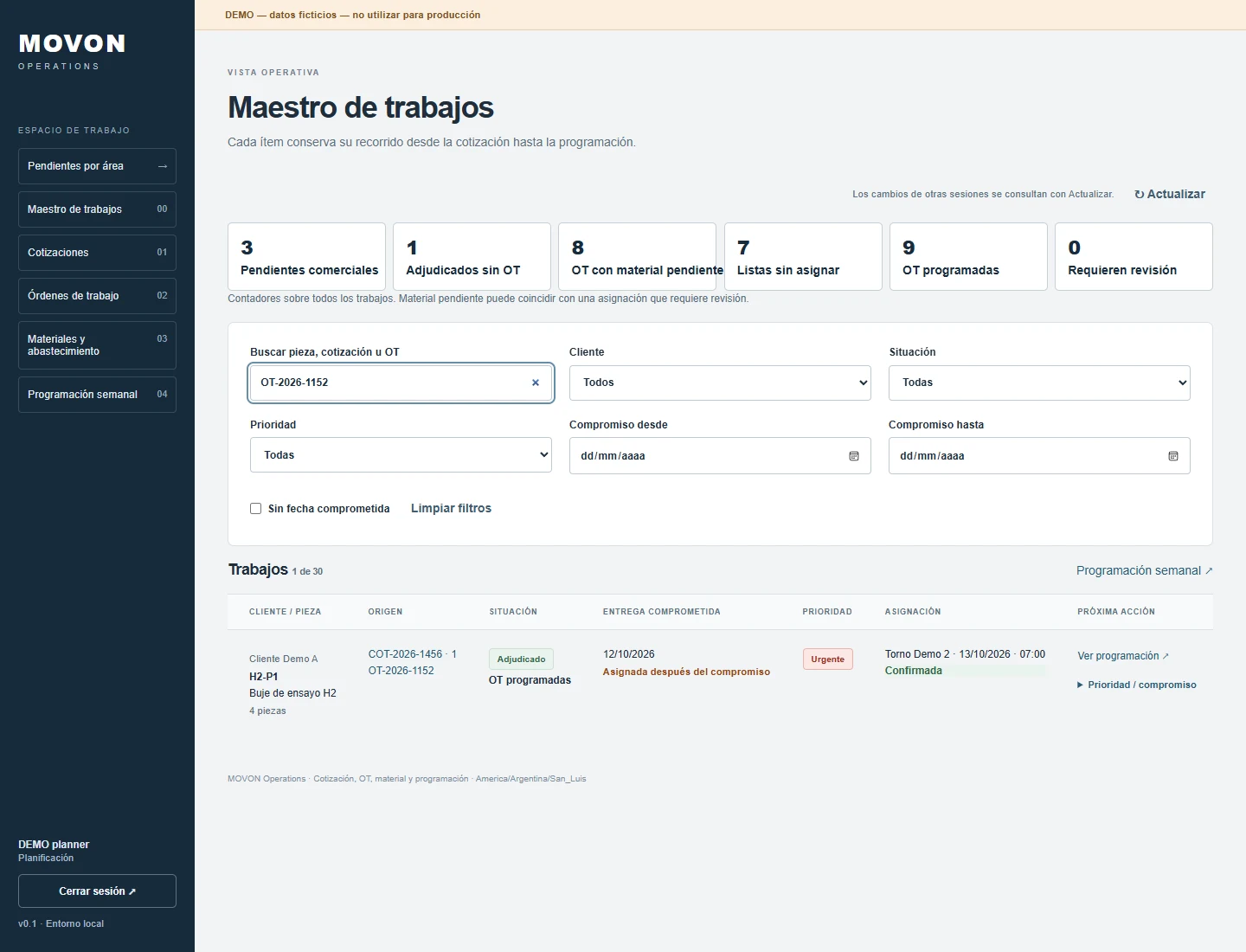The height and width of the screenshot is (952, 1246).
Task: Select the Listas sin asignar counter card
Action: [803, 256]
